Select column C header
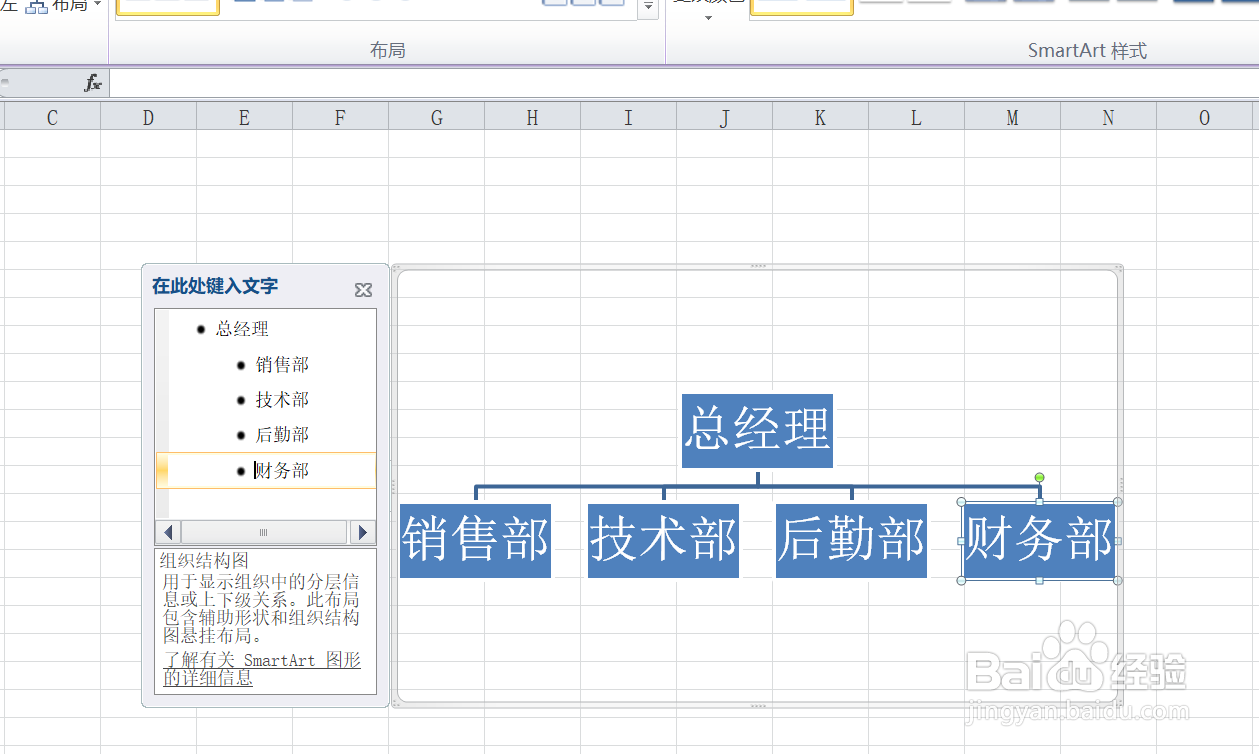Image resolution: width=1259 pixels, height=754 pixels. point(52,118)
